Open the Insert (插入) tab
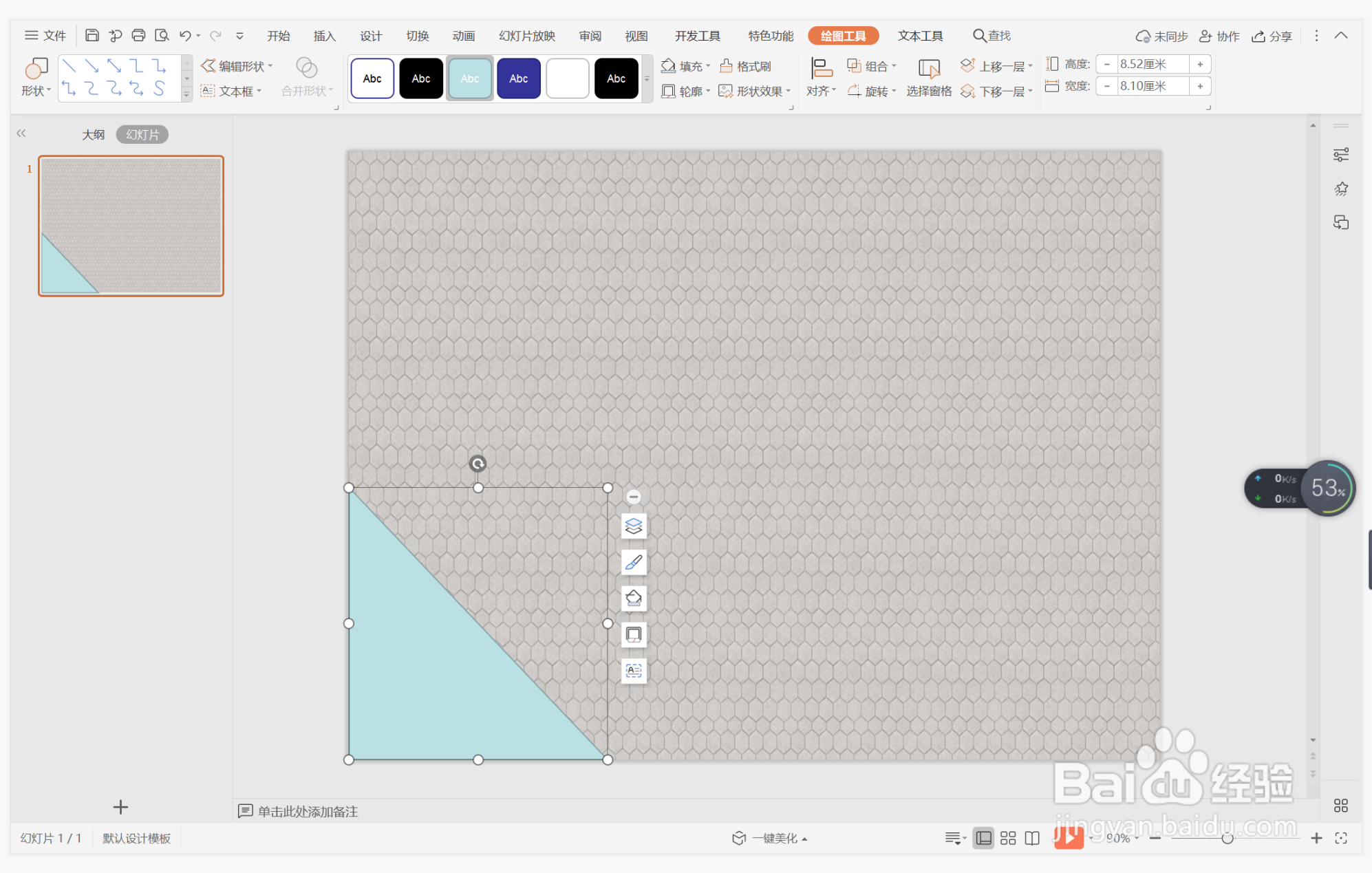1372x873 pixels. 324,36
